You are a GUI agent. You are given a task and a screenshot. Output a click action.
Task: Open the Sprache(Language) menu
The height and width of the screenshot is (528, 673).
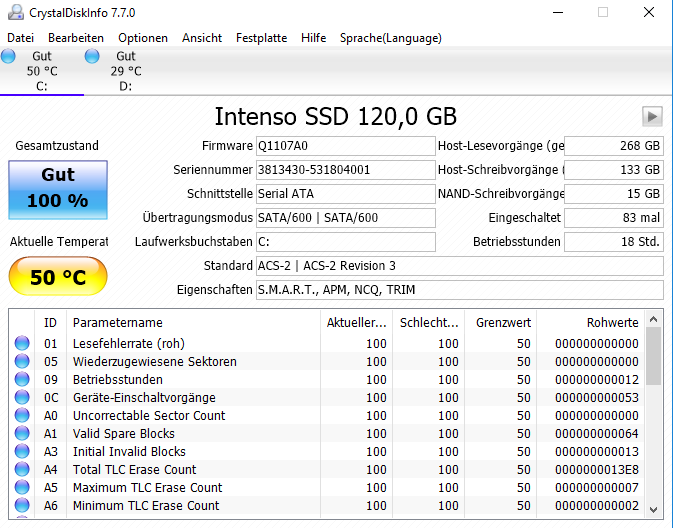391,38
